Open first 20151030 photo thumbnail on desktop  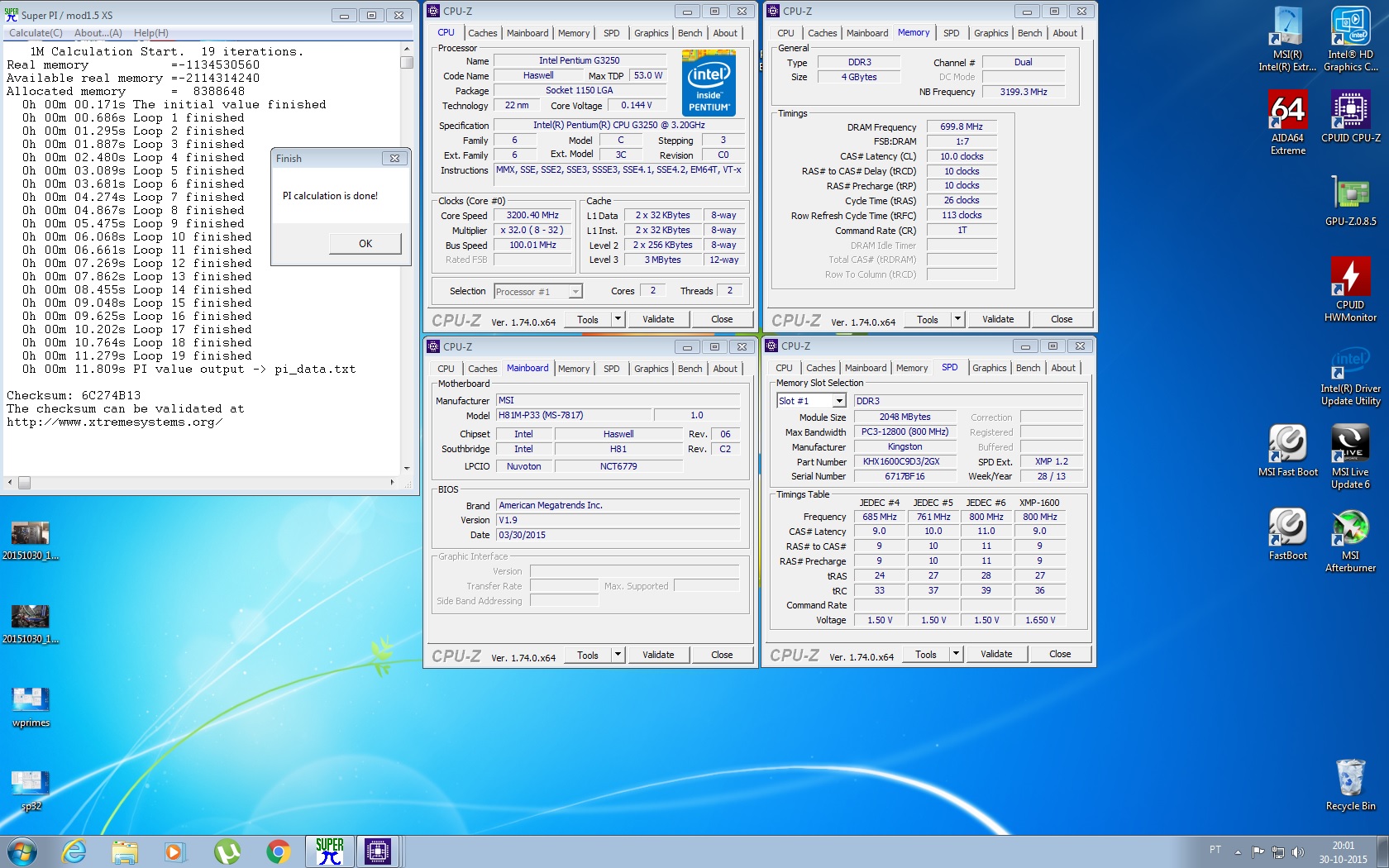pyautogui.click(x=31, y=541)
